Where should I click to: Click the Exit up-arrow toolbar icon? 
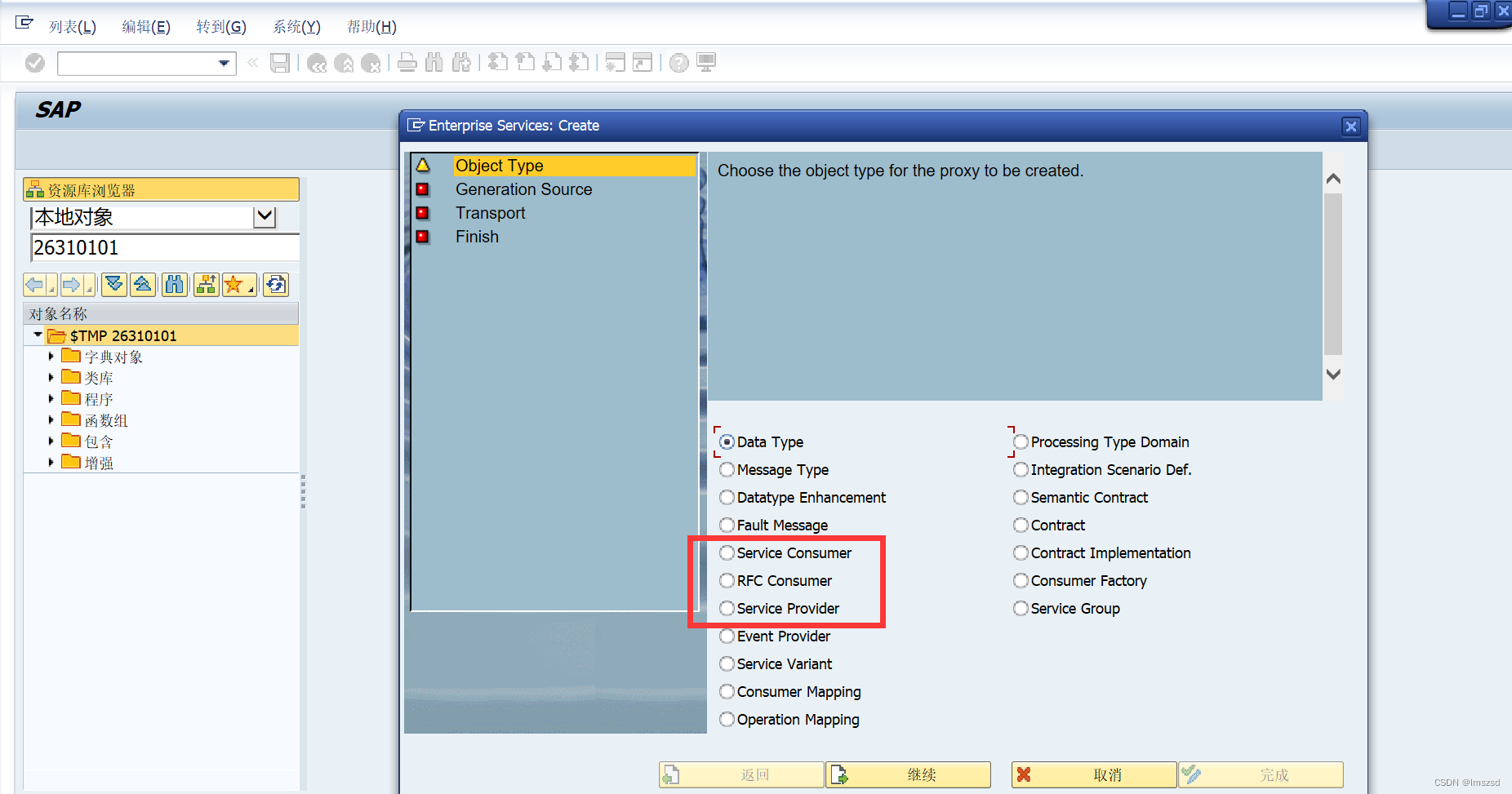(x=344, y=63)
